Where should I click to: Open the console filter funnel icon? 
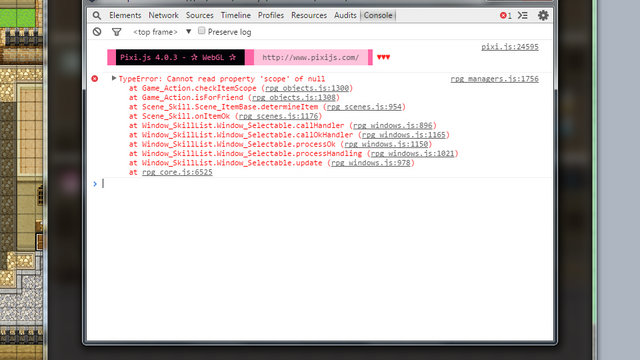click(x=117, y=32)
